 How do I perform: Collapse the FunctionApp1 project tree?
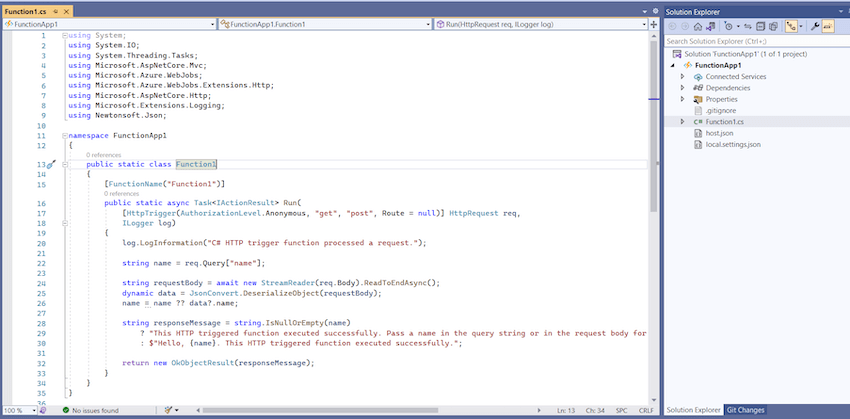coord(673,66)
